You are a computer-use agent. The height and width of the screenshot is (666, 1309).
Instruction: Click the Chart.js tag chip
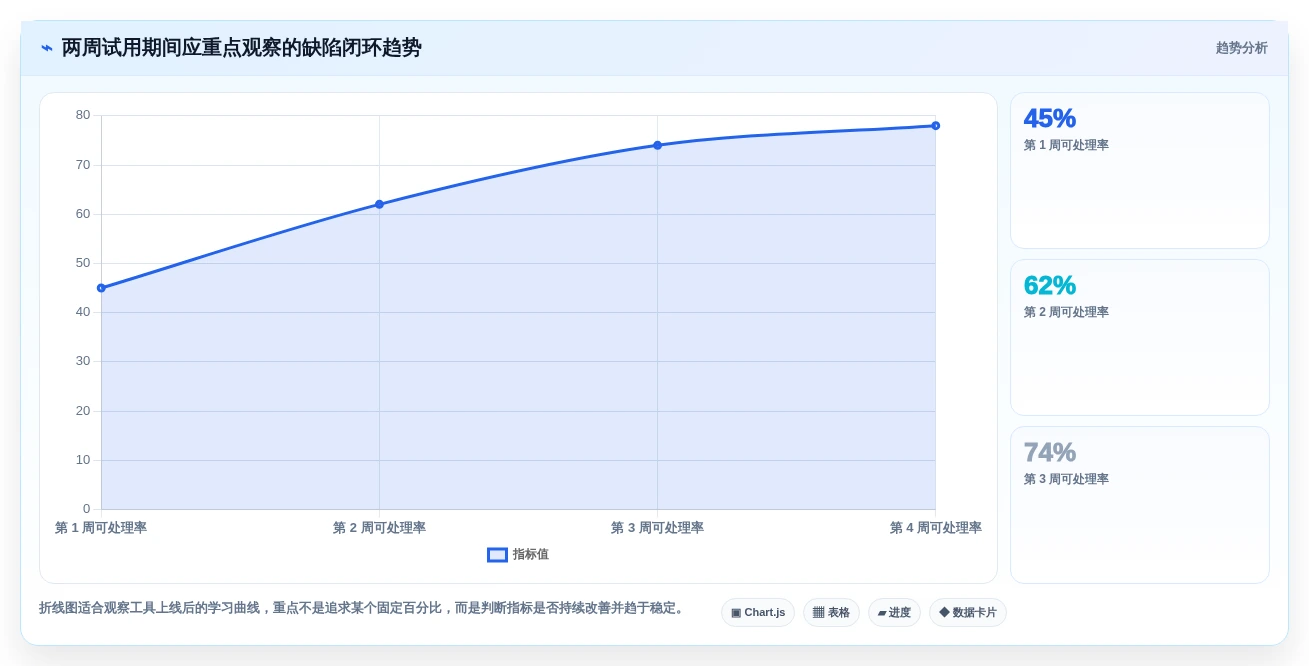(758, 612)
